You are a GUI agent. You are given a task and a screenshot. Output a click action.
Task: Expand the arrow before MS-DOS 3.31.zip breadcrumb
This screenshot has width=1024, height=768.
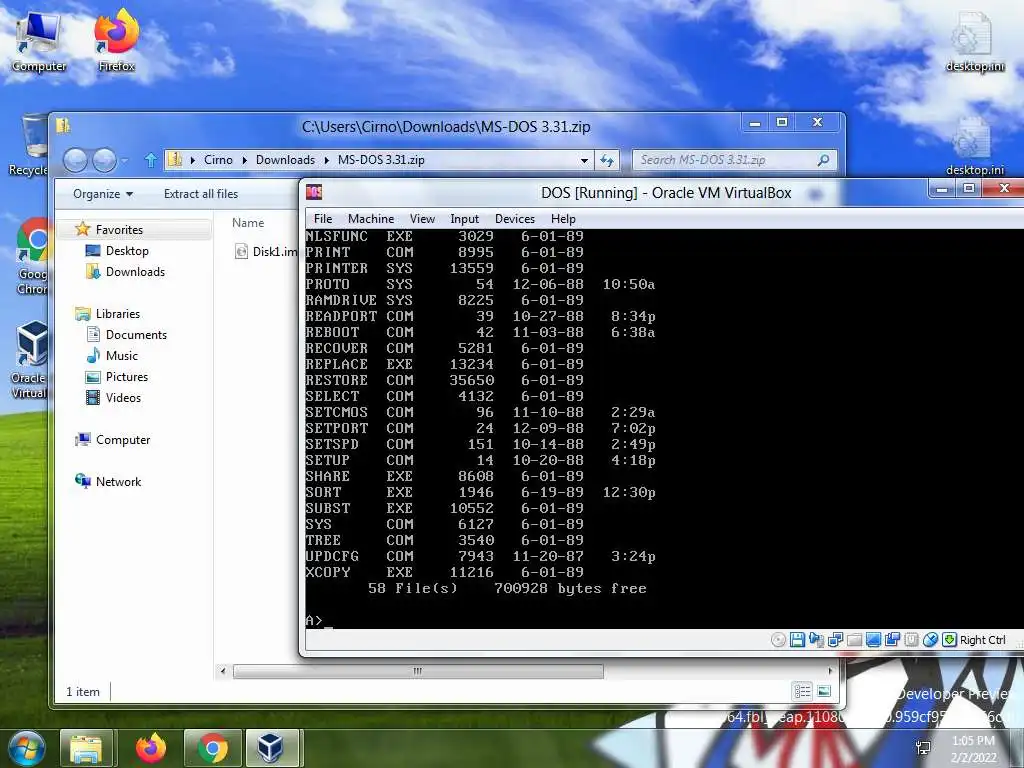pyautogui.click(x=327, y=160)
